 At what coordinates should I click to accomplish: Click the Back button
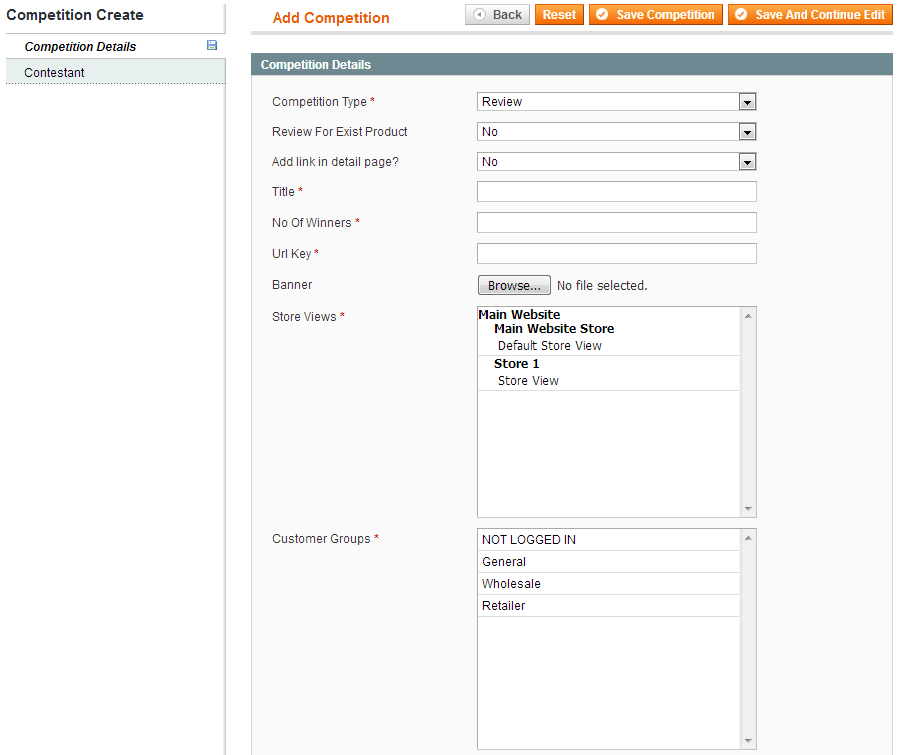pyautogui.click(x=497, y=15)
